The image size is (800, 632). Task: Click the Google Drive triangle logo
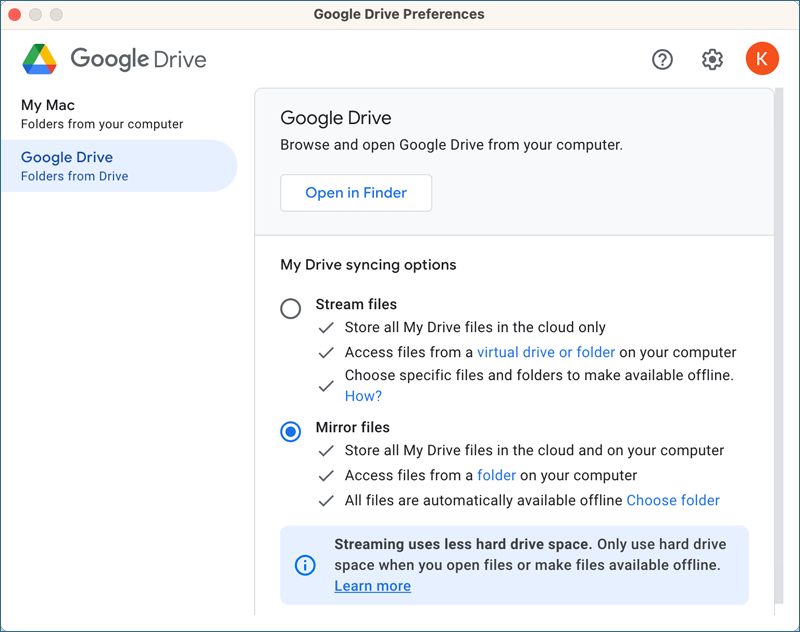click(x=39, y=59)
